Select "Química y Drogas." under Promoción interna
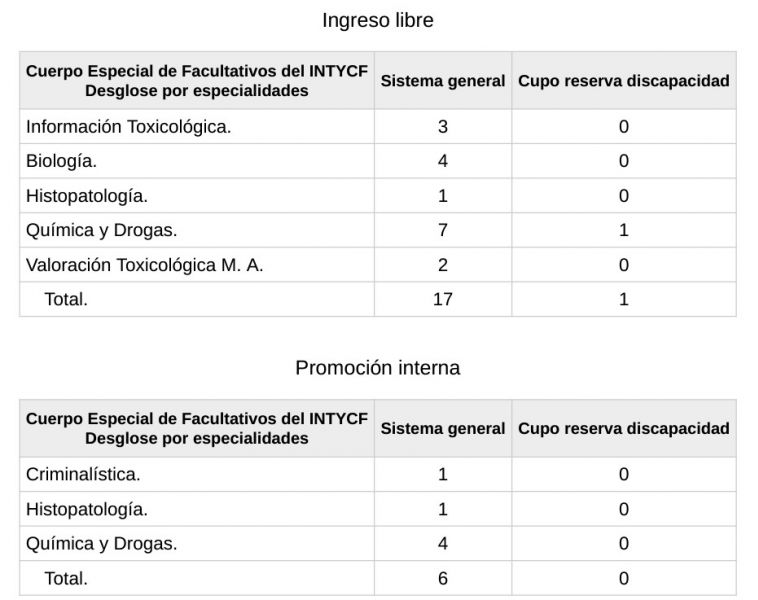Viewport: 758px width, 600px height. (102, 544)
